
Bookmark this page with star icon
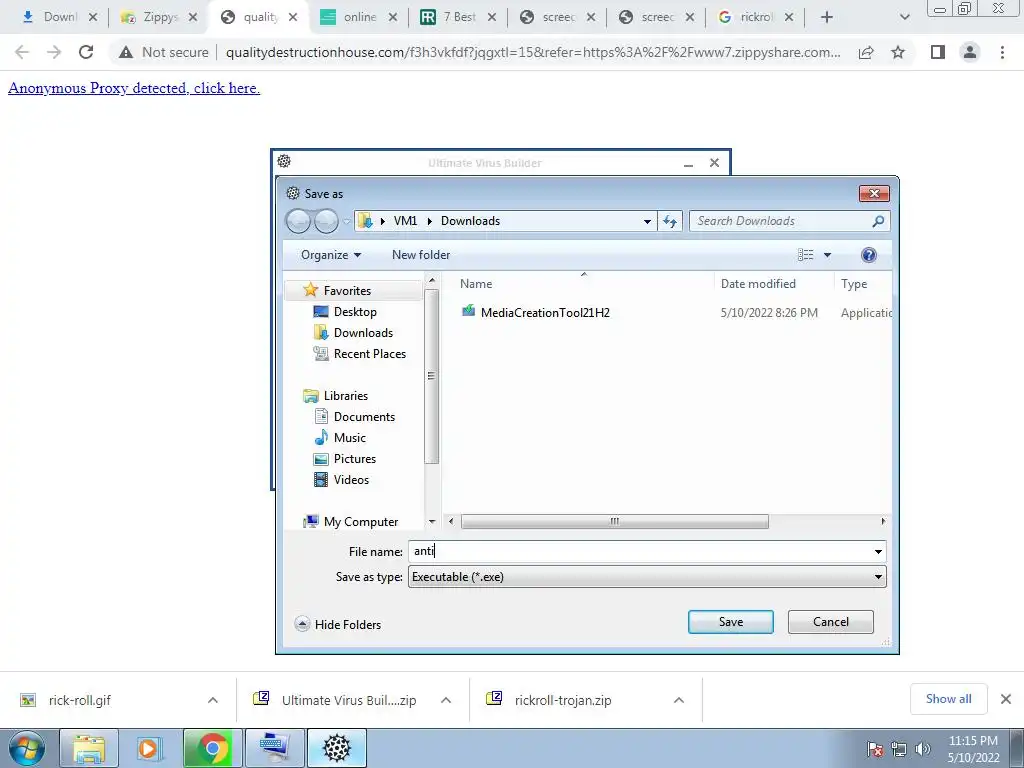pyautogui.click(x=898, y=52)
